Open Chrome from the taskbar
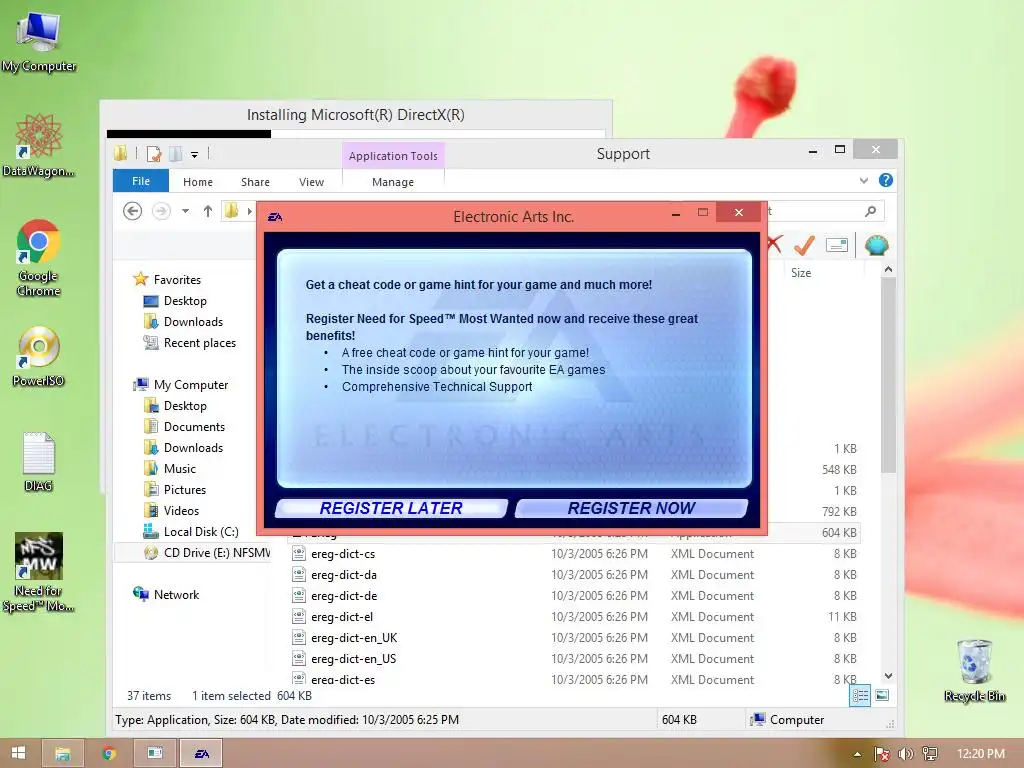This screenshot has width=1024, height=768. pyautogui.click(x=109, y=753)
